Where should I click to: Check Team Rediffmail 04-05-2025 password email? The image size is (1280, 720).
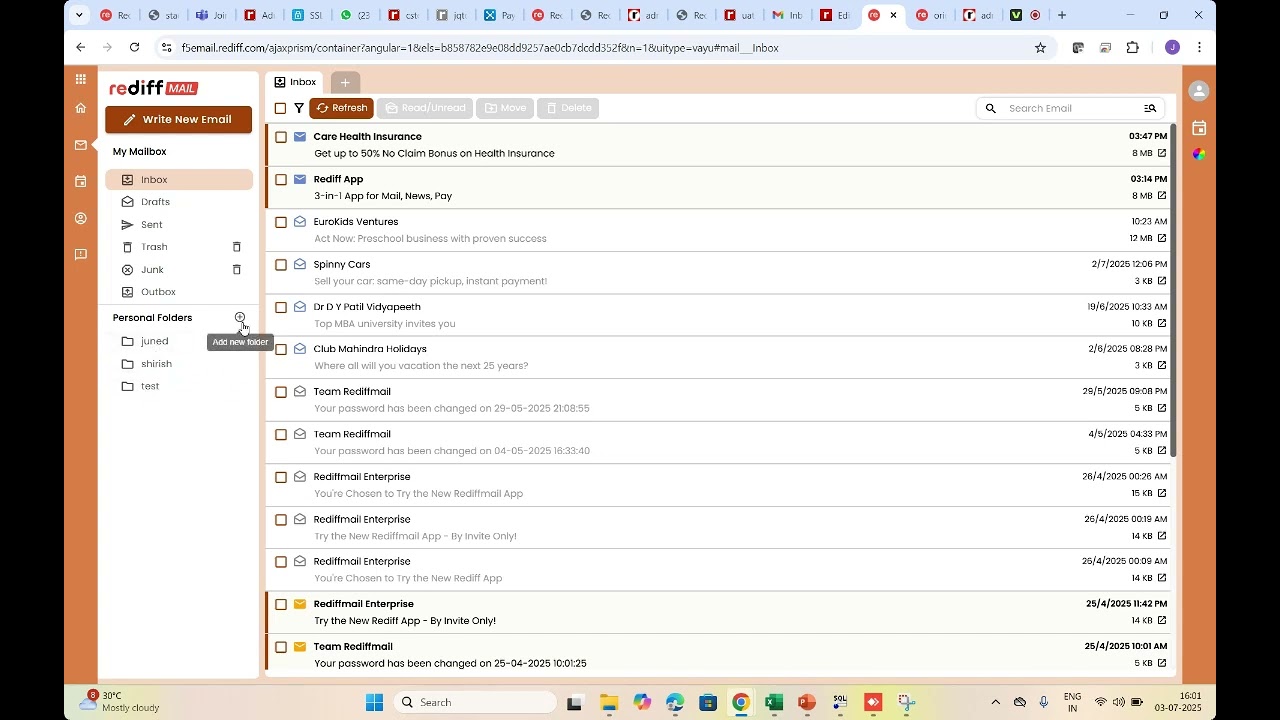[281, 434]
